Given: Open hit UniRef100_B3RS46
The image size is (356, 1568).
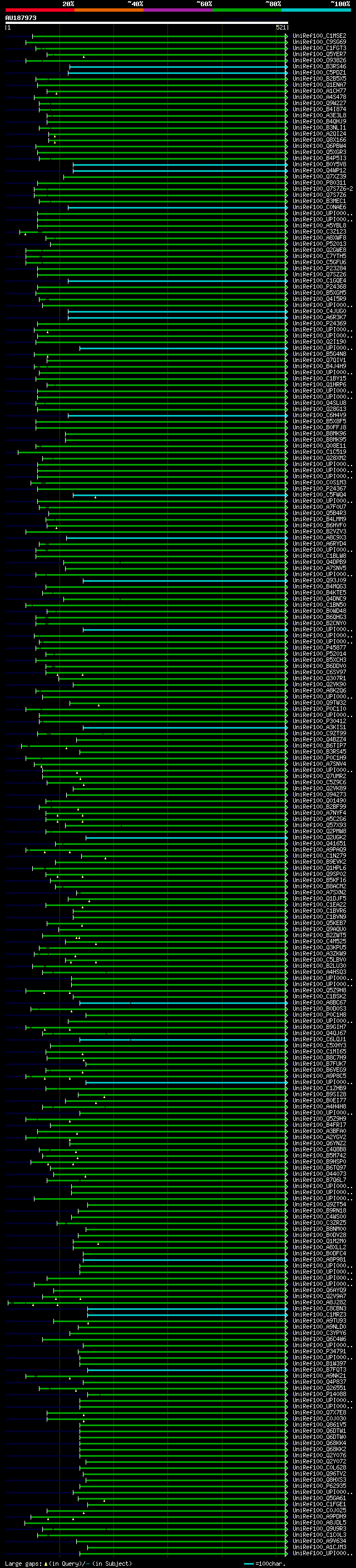Looking at the screenshot, I should (x=319, y=66).
